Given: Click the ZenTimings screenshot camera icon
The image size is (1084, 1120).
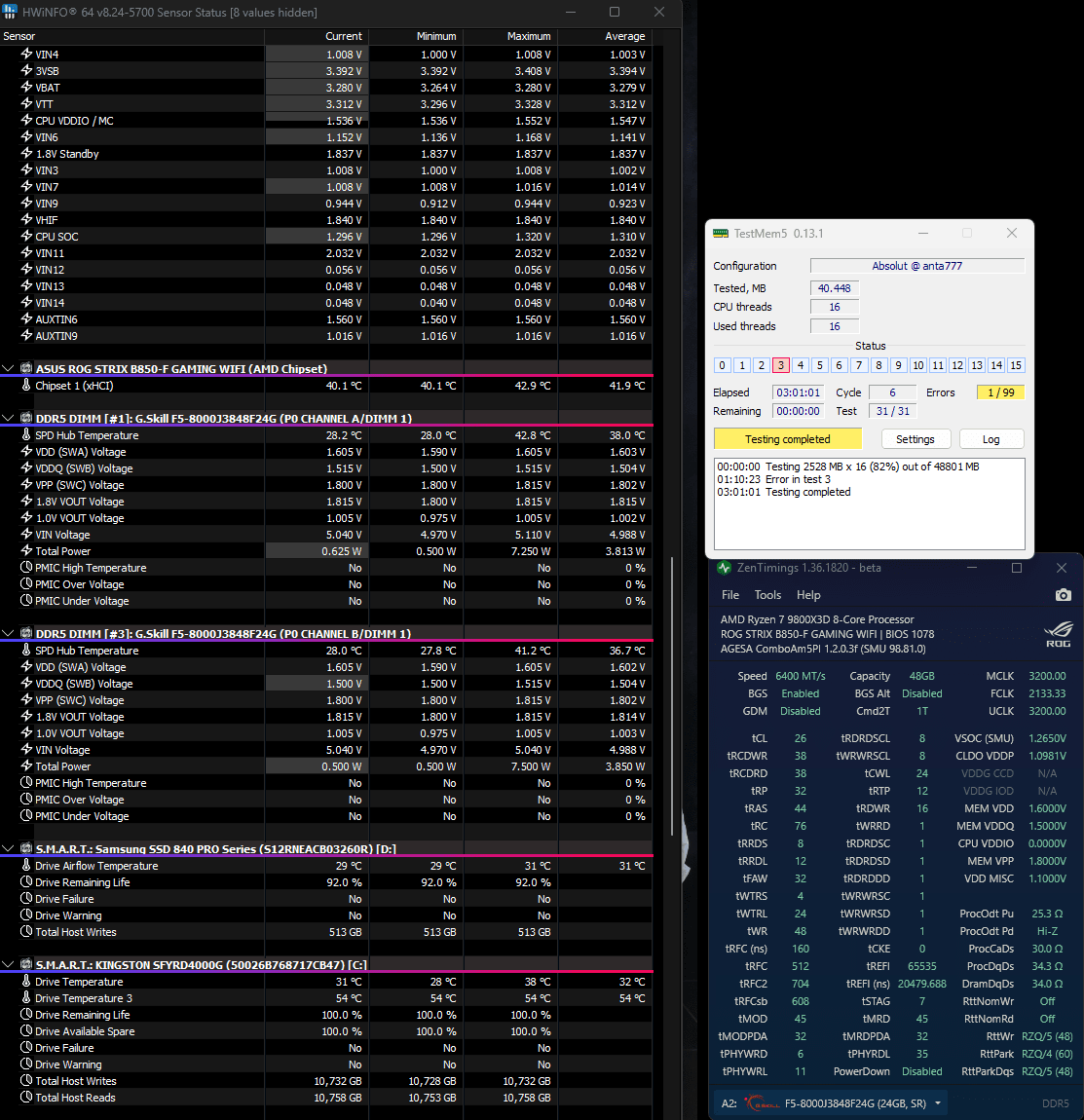Looking at the screenshot, I should (1063, 595).
